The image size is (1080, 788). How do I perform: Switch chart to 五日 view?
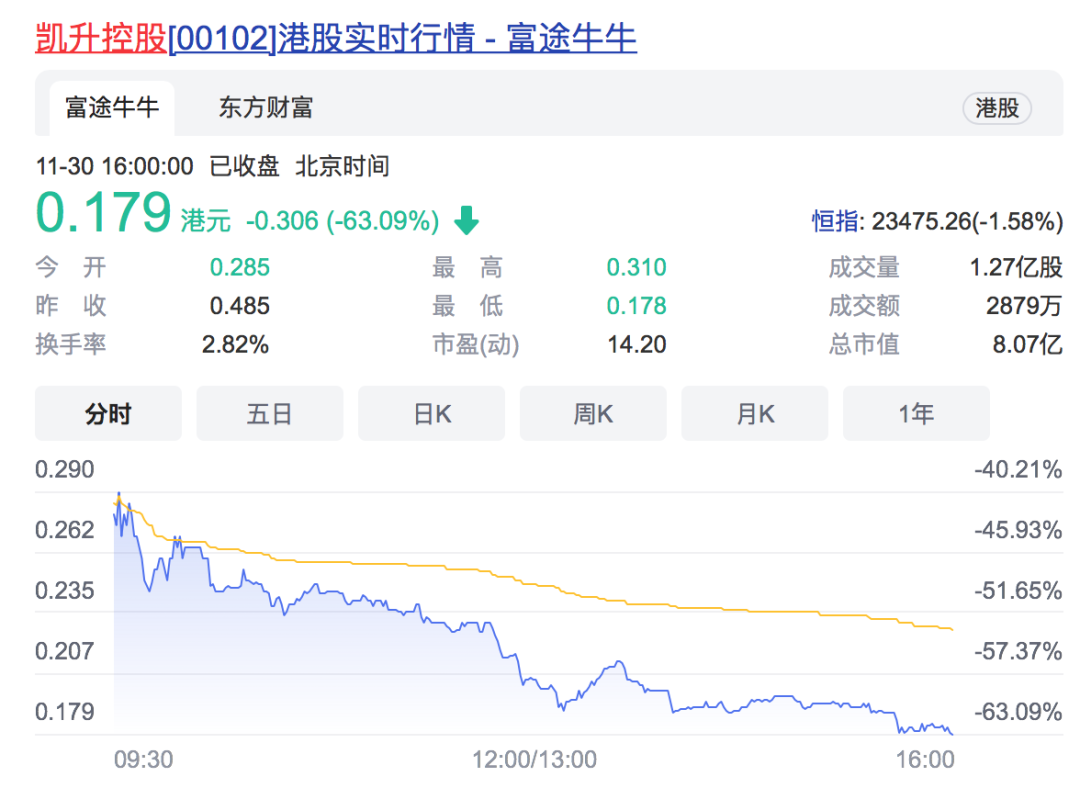[x=270, y=413]
